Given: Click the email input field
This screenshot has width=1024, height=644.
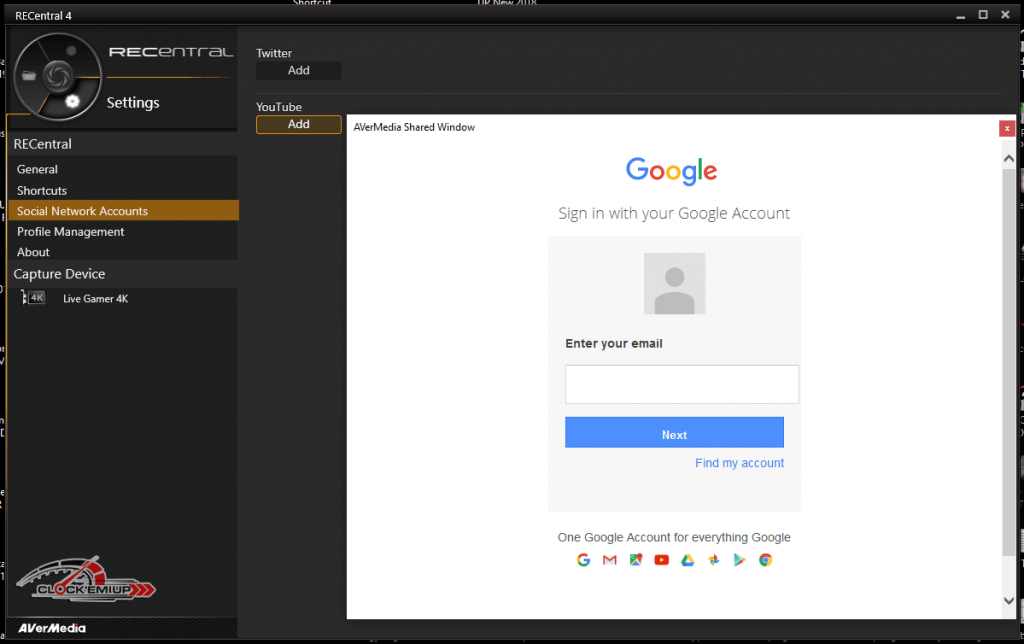Looking at the screenshot, I should click(682, 384).
